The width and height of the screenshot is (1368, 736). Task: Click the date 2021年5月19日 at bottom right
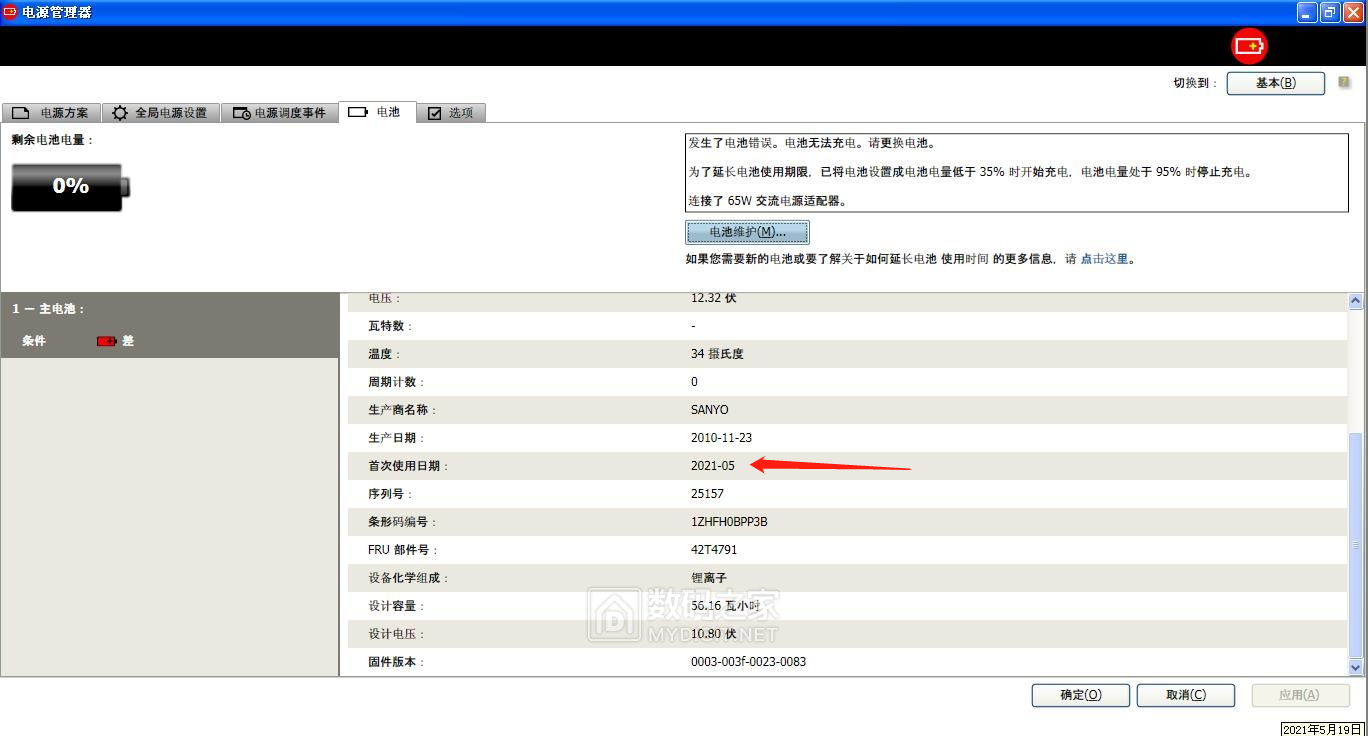[1323, 729]
